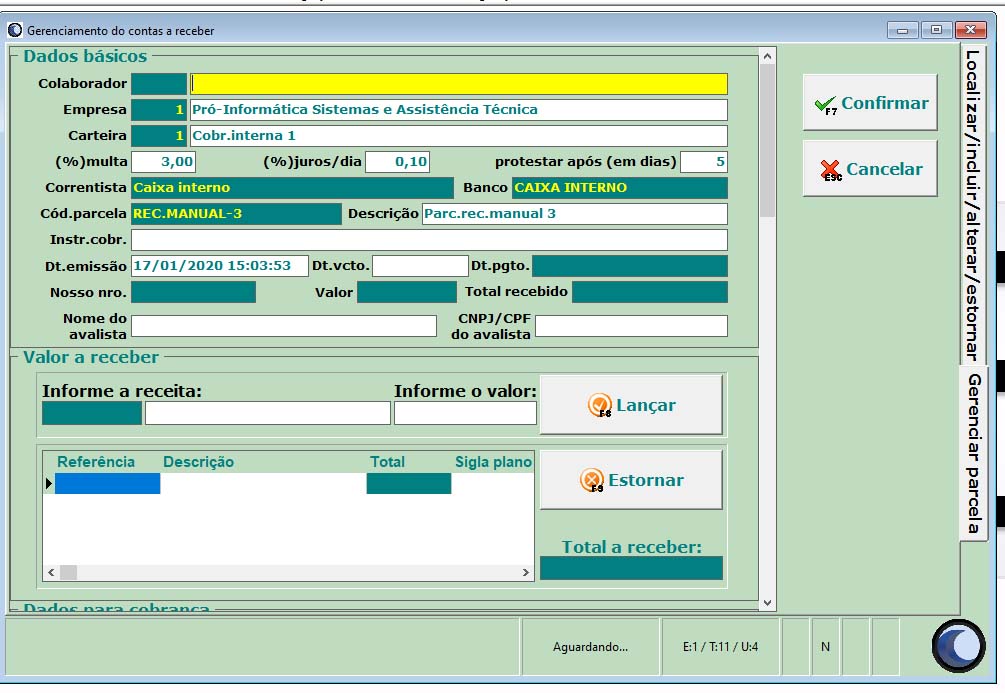Screen dimensions: 1005x693
Task: Click grid horizontal scrollbar right arrow
Action: 526,572
